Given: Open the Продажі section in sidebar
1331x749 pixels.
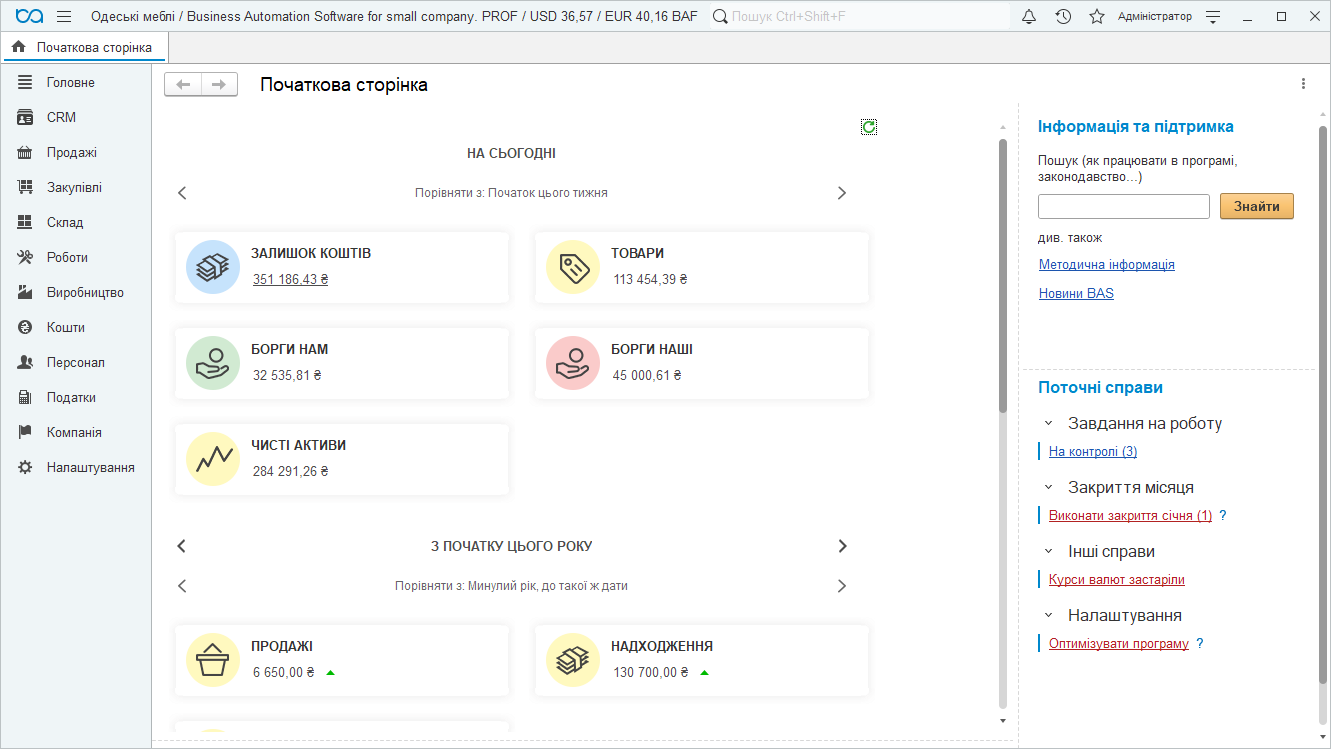Looking at the screenshot, I should point(71,152).
